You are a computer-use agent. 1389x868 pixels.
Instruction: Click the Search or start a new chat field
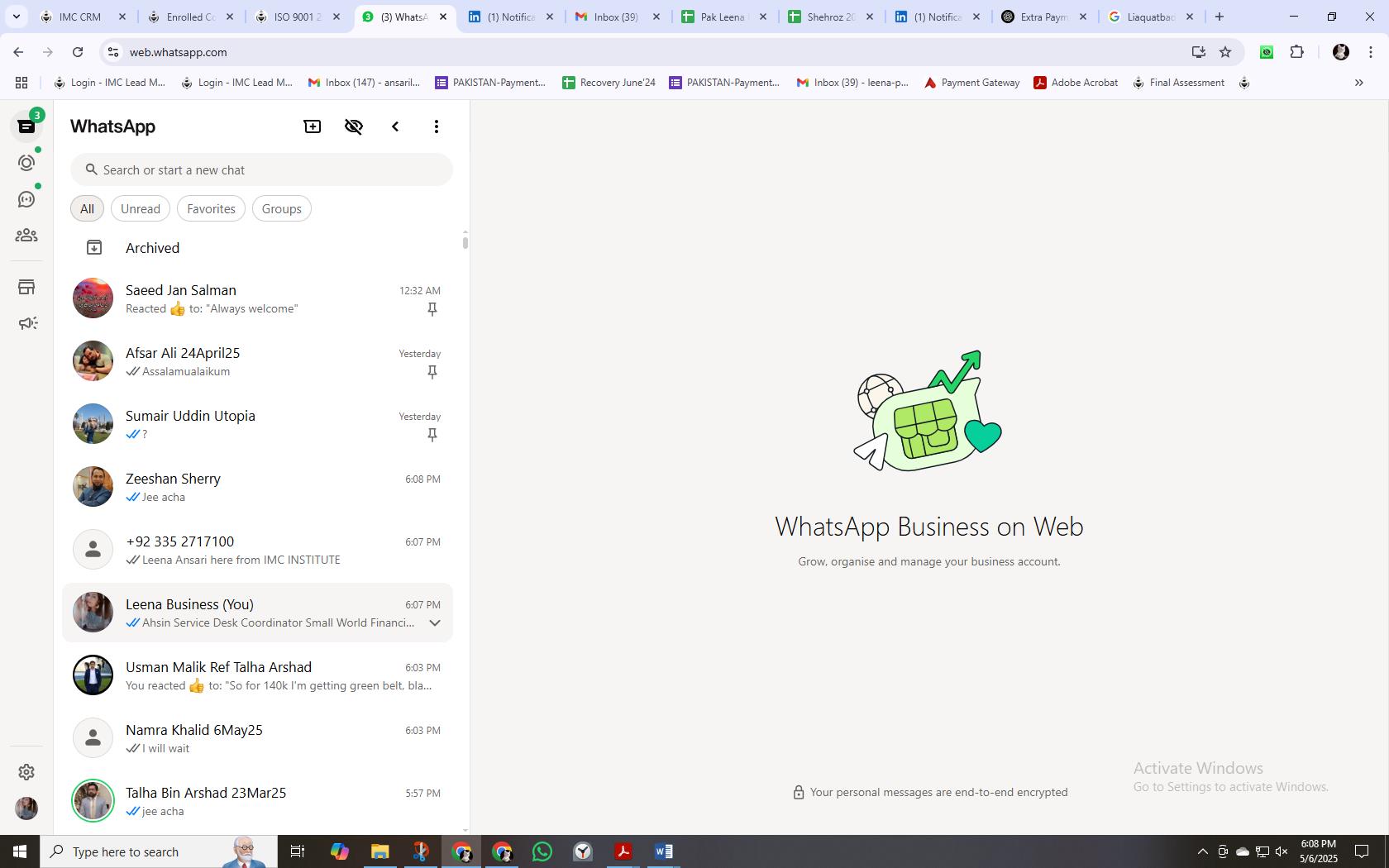coord(261,169)
